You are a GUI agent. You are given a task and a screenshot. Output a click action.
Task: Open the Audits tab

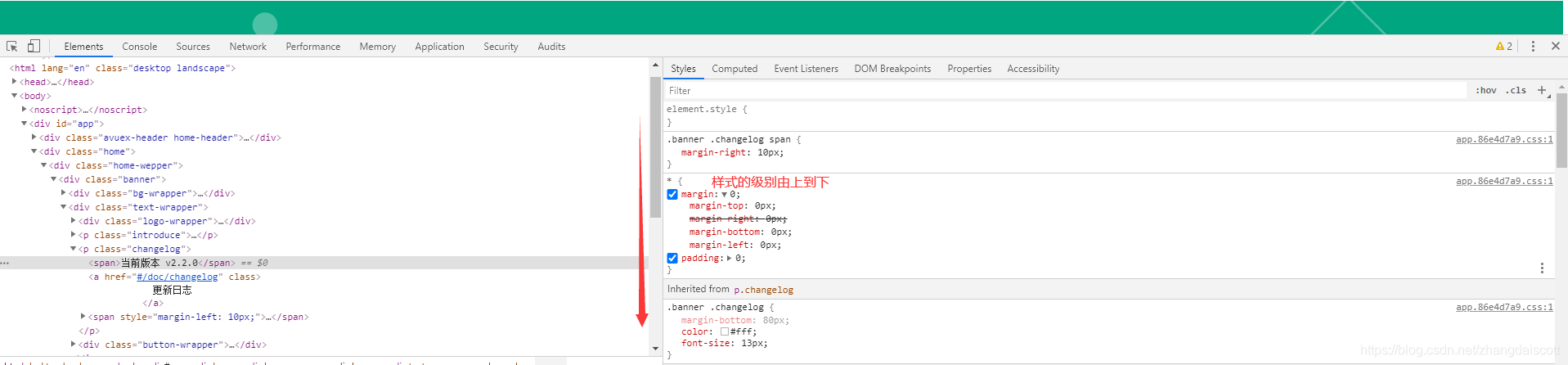552,47
